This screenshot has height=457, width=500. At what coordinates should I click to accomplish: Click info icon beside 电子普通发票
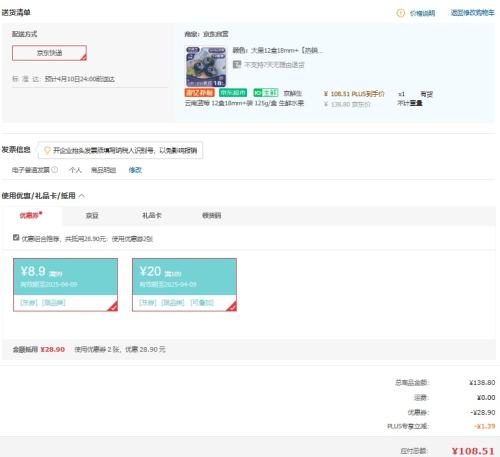coord(55,170)
